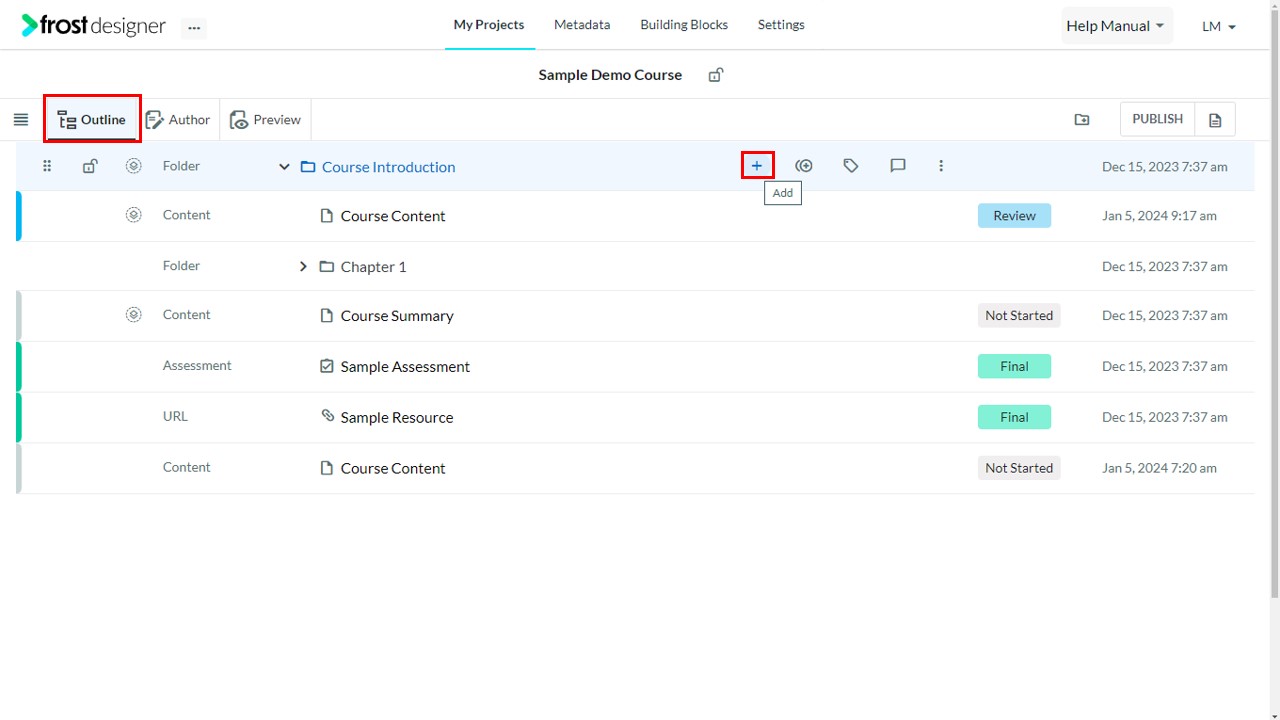
Task: Switch to the Author view
Action: (178, 120)
